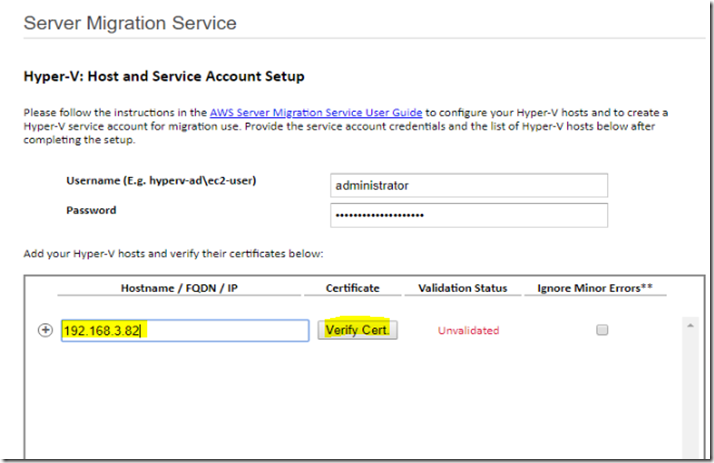Focus the Username input field
Image resolution: width=714 pixels, height=463 pixels.
tap(469, 185)
